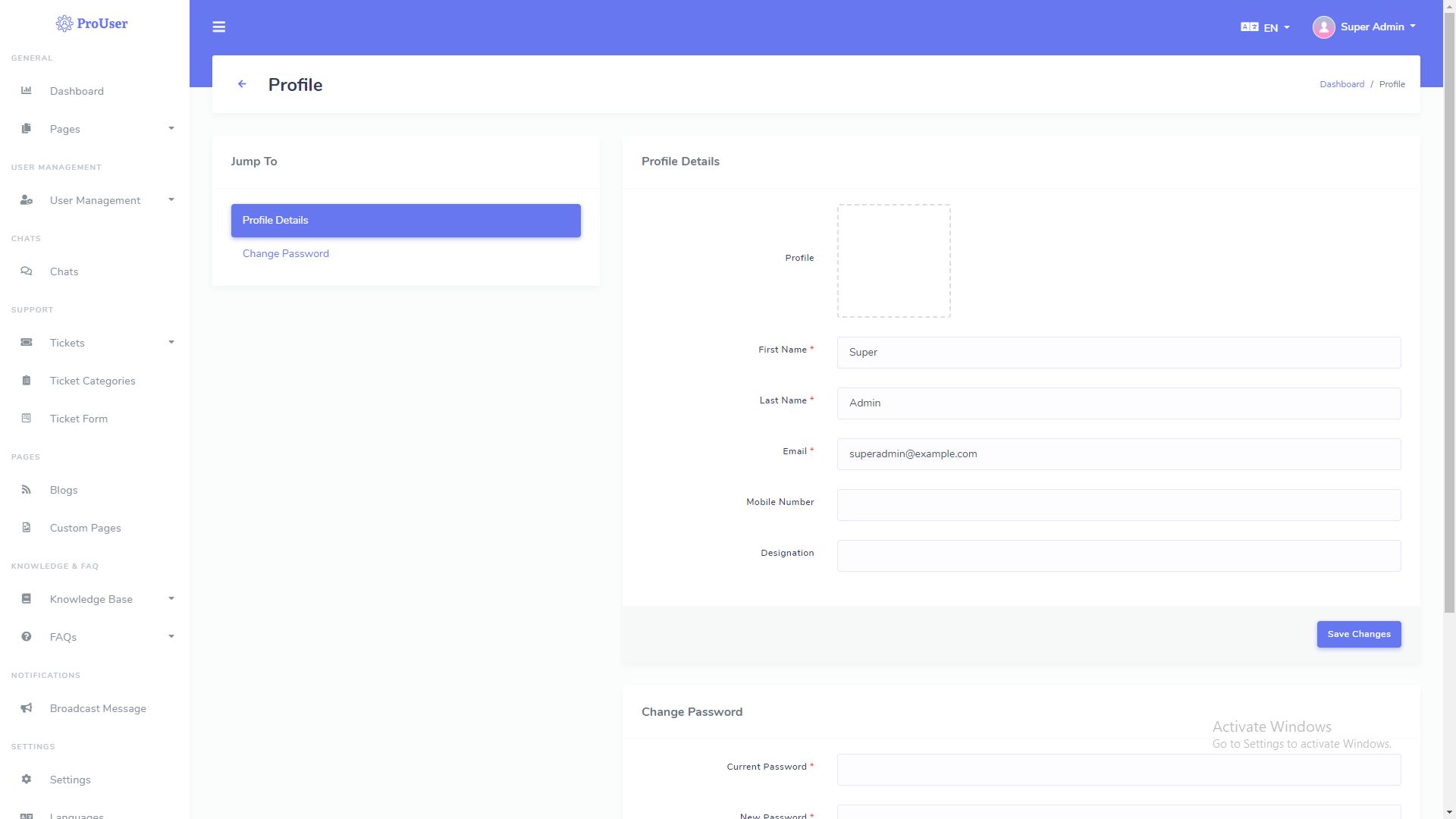Open Dashboard in the sidebar

[95, 91]
